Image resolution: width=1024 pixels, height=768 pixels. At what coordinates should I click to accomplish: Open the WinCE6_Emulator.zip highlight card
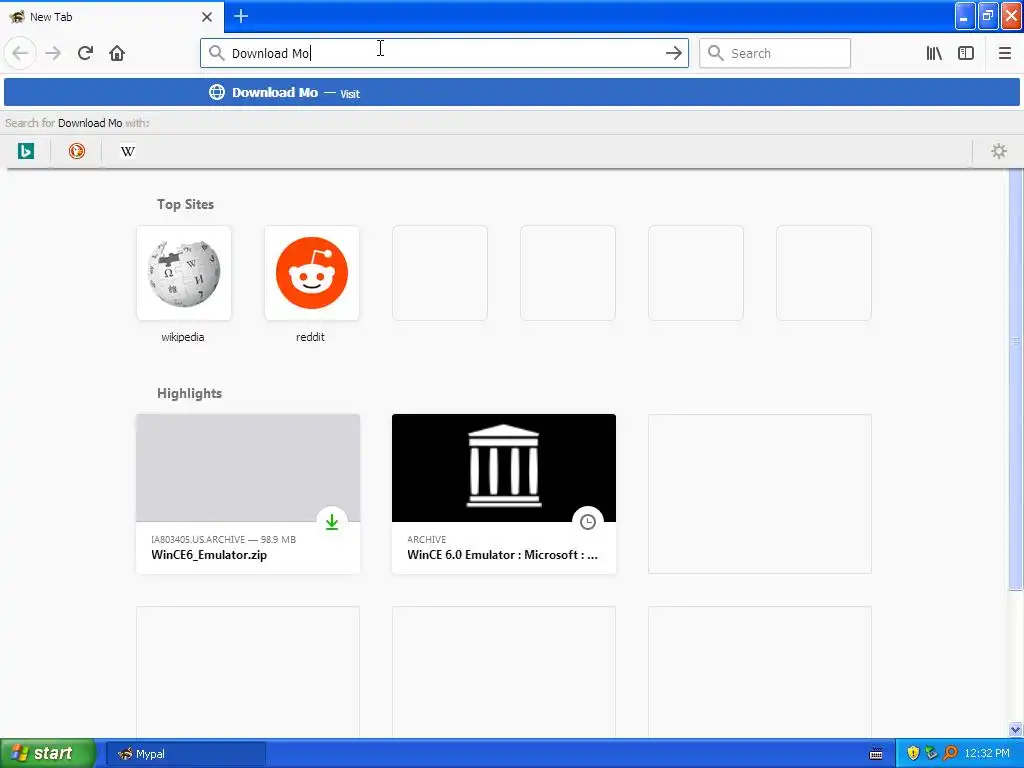248,494
